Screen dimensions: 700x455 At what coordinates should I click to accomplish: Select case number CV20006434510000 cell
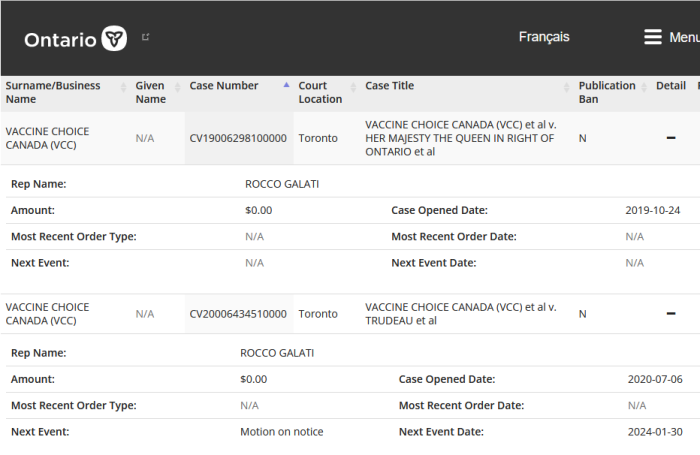[x=238, y=314]
